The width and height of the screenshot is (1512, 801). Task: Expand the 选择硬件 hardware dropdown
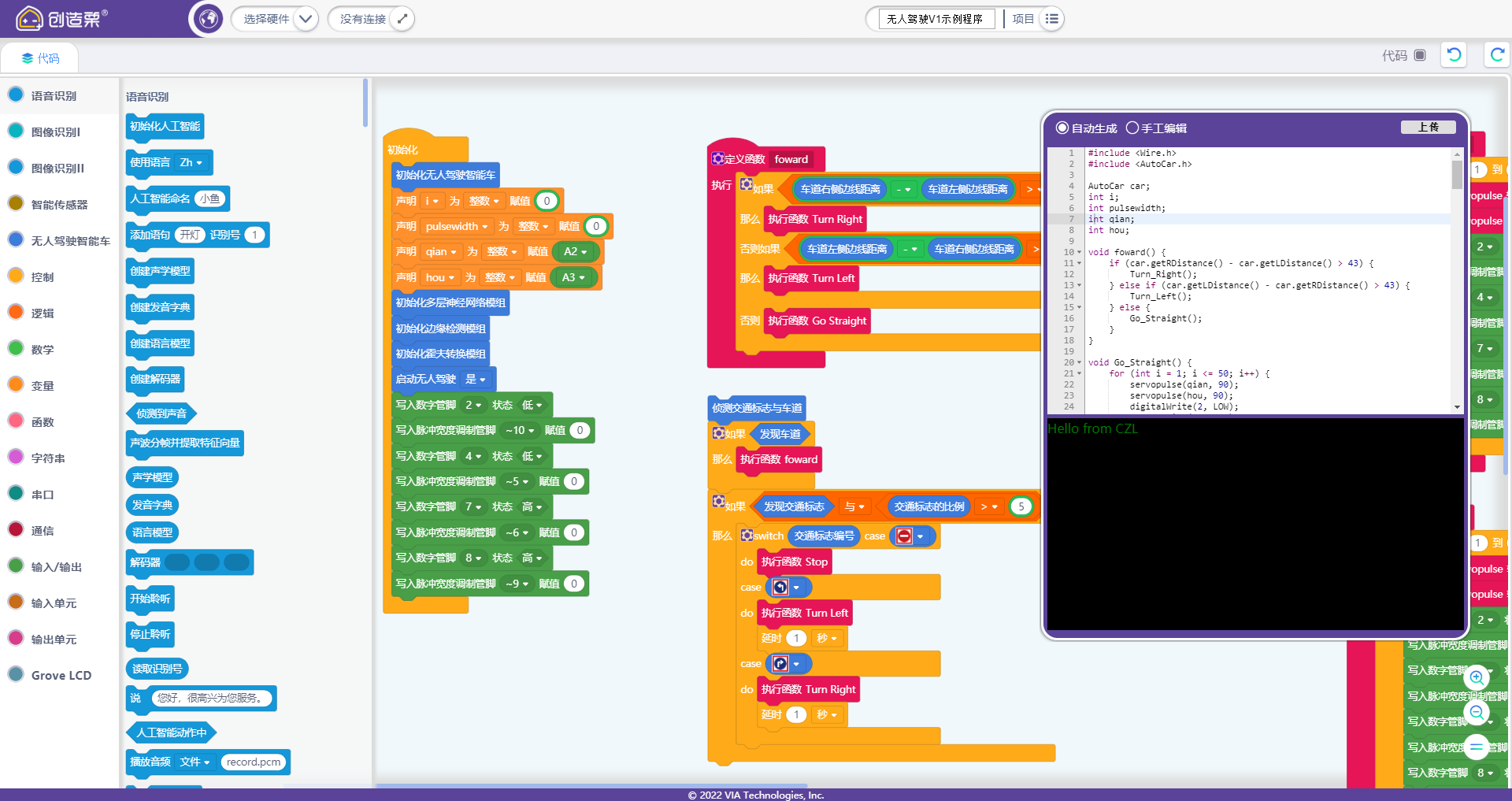click(306, 19)
